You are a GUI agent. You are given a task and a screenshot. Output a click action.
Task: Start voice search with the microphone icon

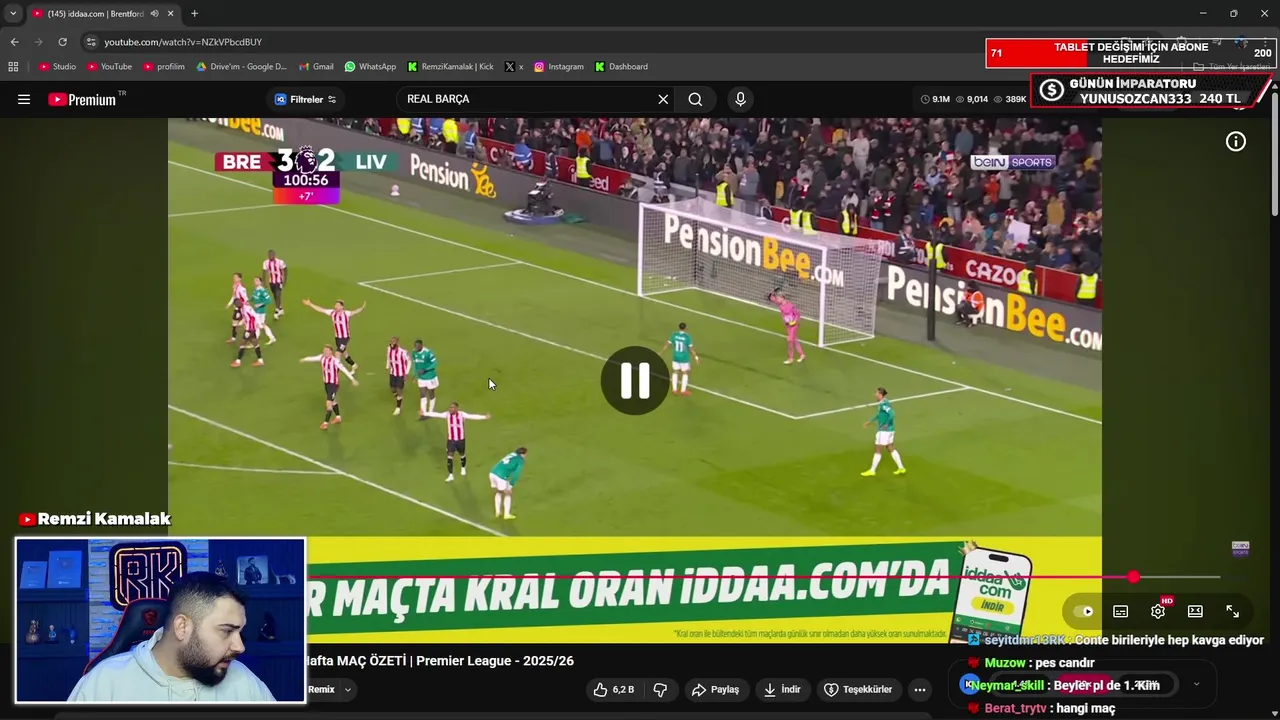point(740,99)
